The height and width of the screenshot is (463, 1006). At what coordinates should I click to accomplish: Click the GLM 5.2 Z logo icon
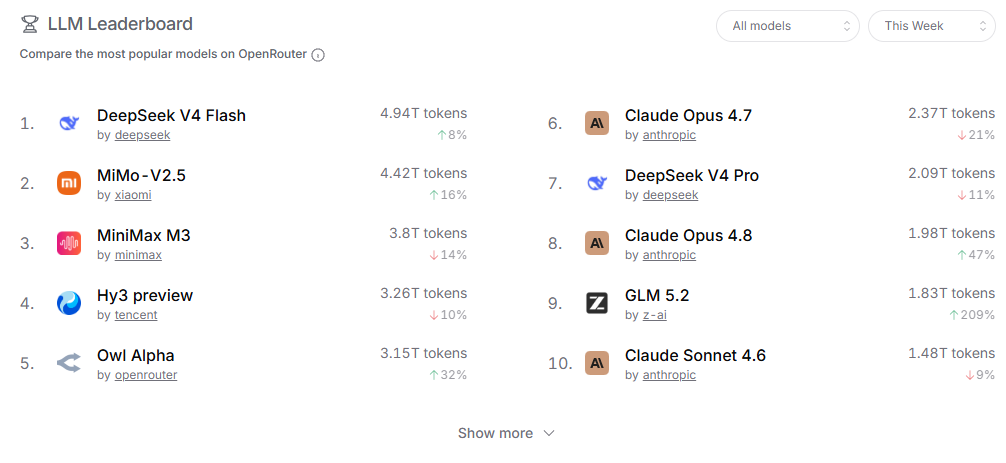coord(597,303)
